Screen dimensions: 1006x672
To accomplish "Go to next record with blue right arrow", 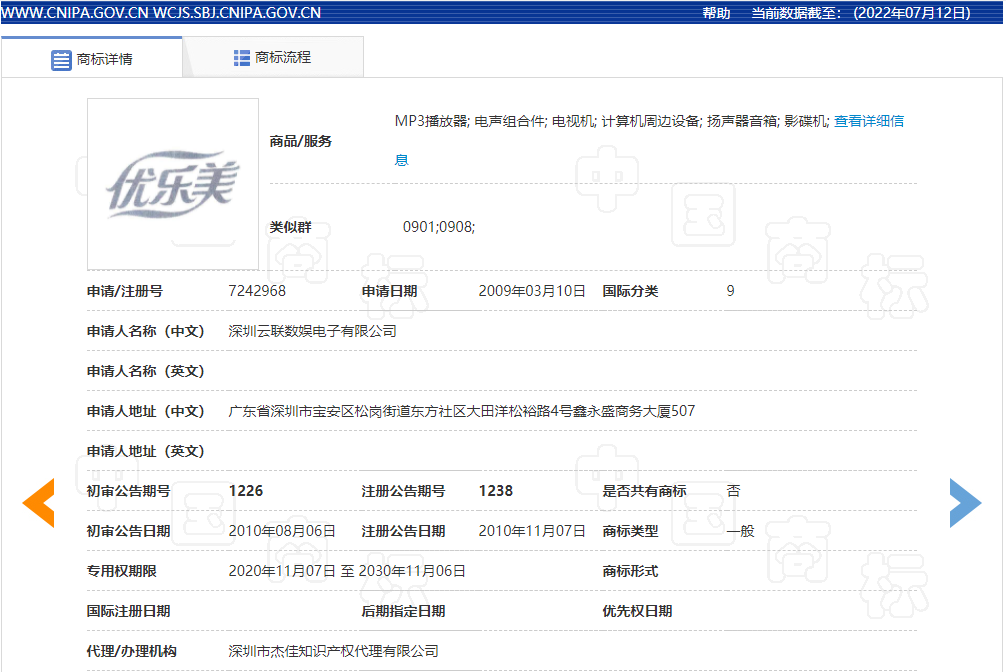I will 965,503.
